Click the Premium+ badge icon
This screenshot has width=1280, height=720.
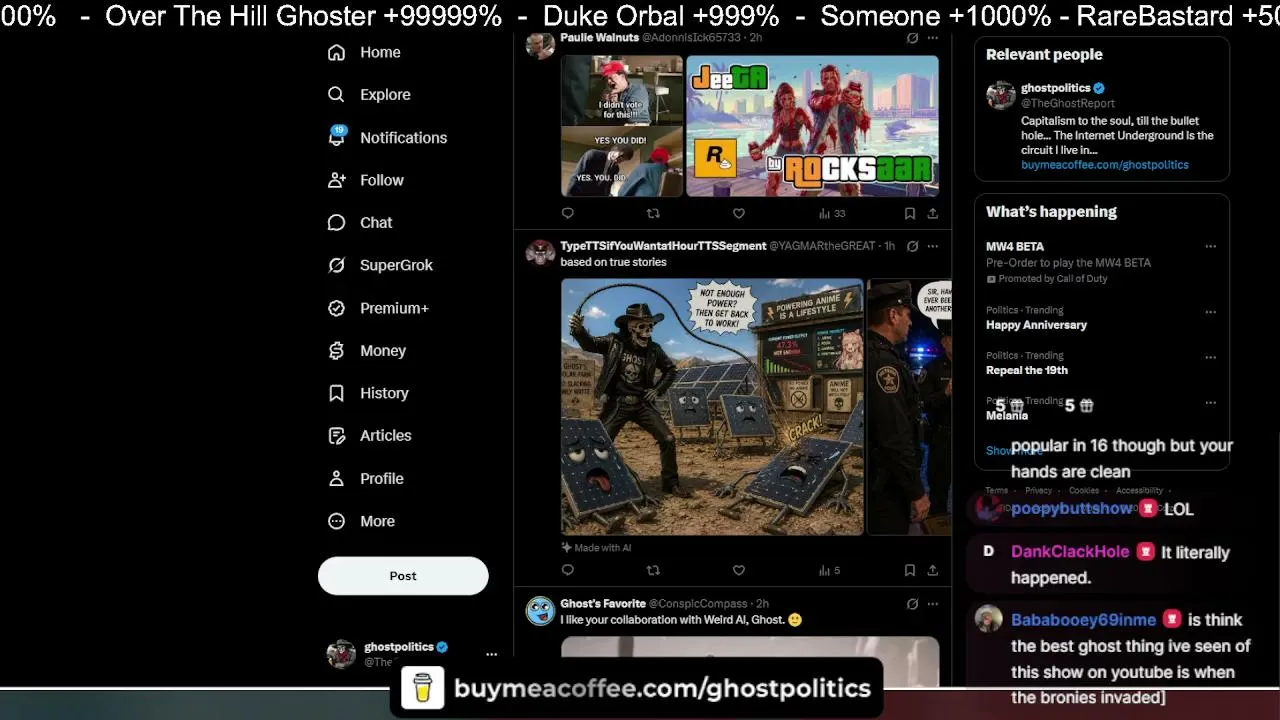coord(337,308)
